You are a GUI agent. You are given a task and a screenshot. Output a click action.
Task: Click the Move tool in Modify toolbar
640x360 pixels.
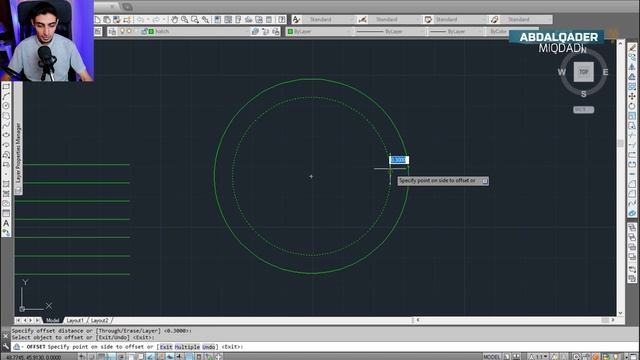[x=632, y=96]
